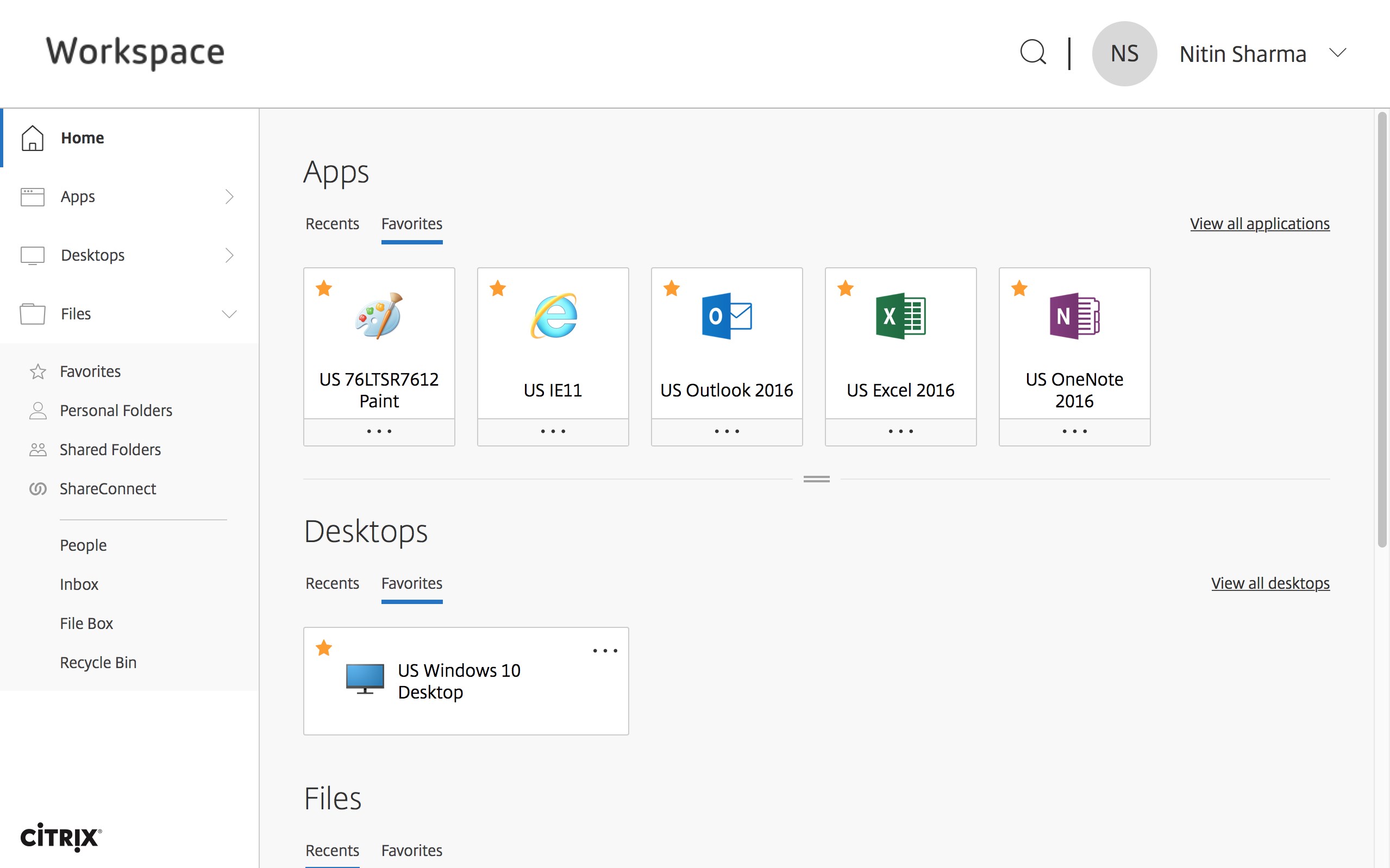This screenshot has height=868, width=1390.
Task: Click View all desktops link
Action: tap(1270, 583)
